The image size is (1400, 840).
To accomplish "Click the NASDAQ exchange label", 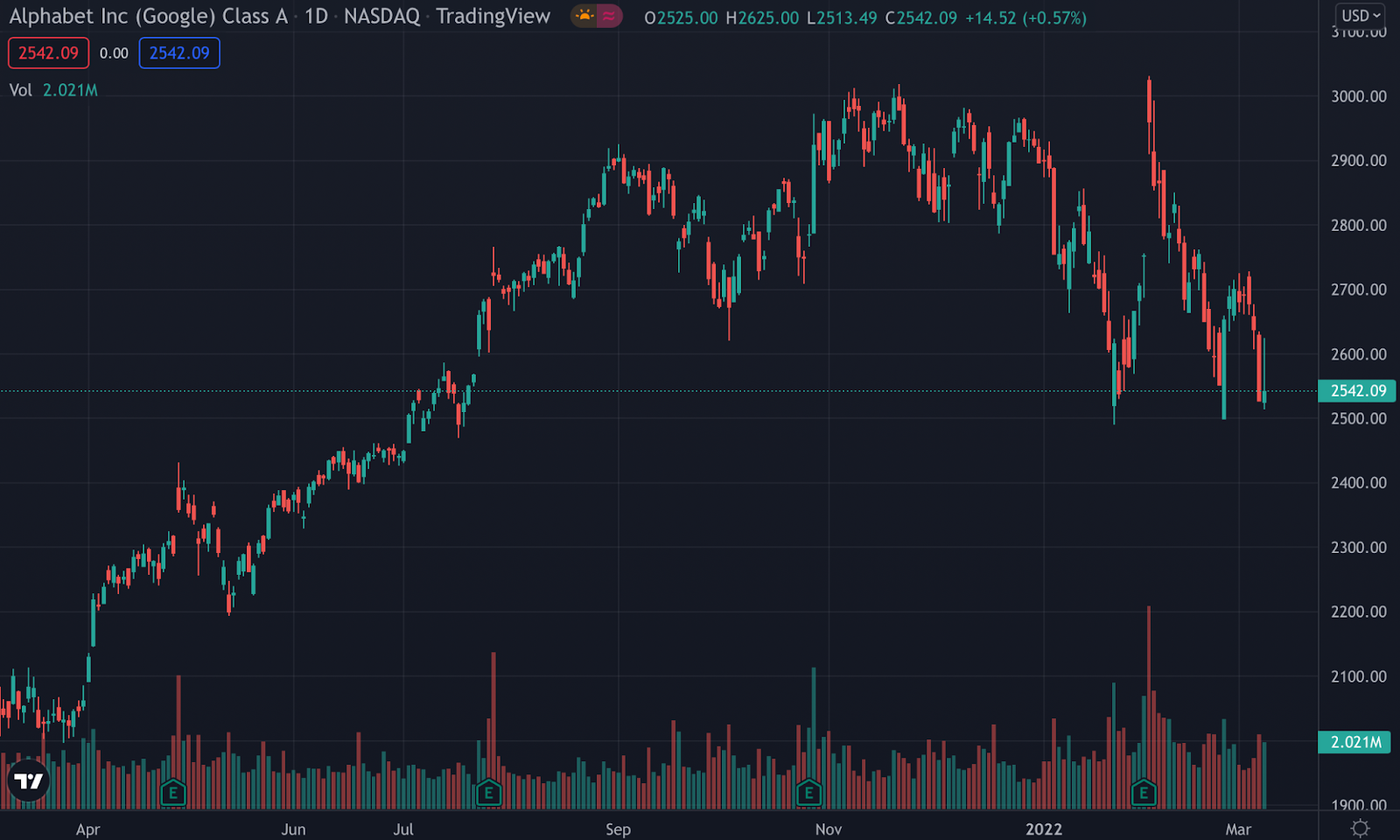I will (x=381, y=17).
